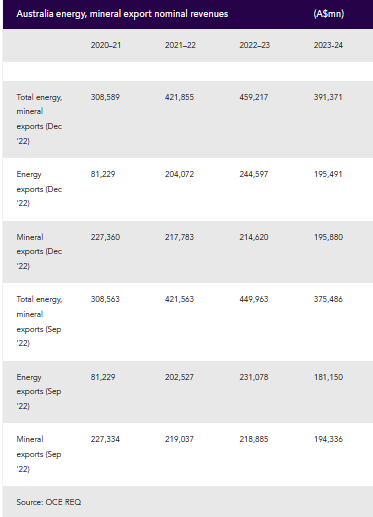373x517 pixels.
Task: Click the Total energy, mineral exports (Dec '22) label
Action: [39, 119]
